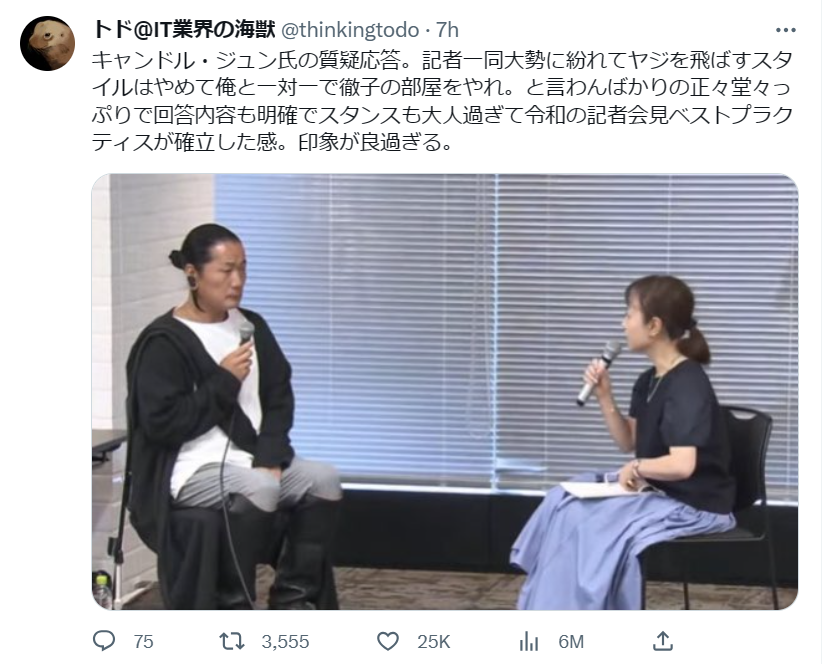Click the 6M views count

coord(571,642)
